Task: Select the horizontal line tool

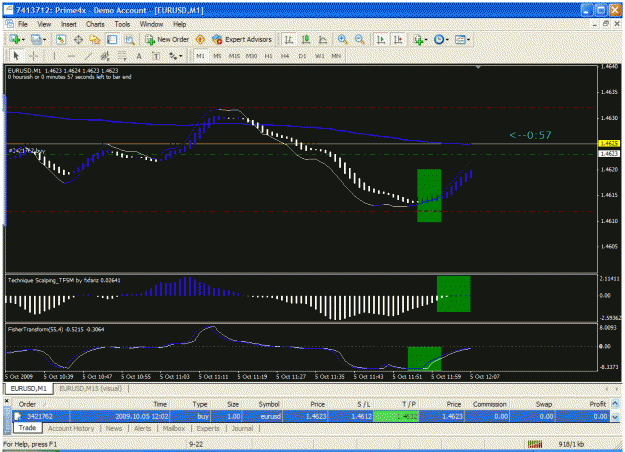Action: 71,56
